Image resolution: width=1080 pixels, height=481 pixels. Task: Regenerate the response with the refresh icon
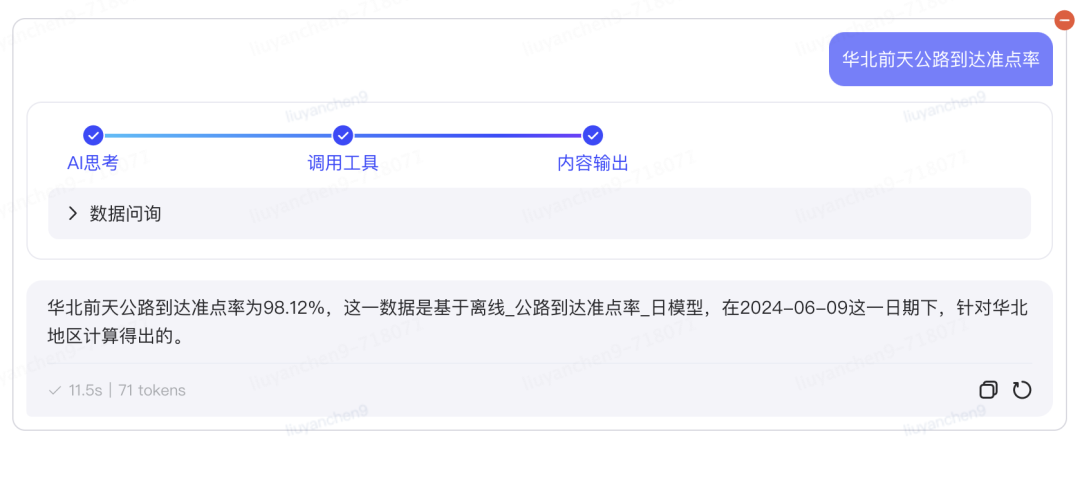click(x=1022, y=390)
